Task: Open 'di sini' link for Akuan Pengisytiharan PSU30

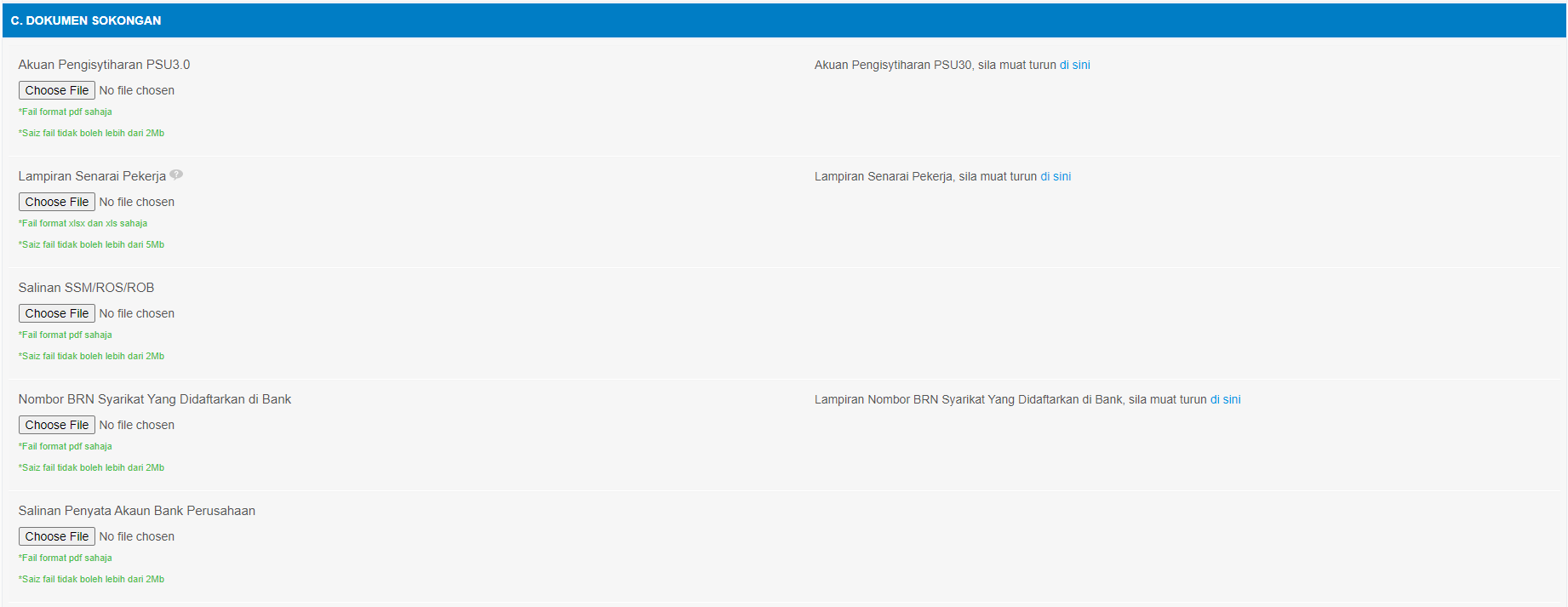Action: click(1074, 65)
